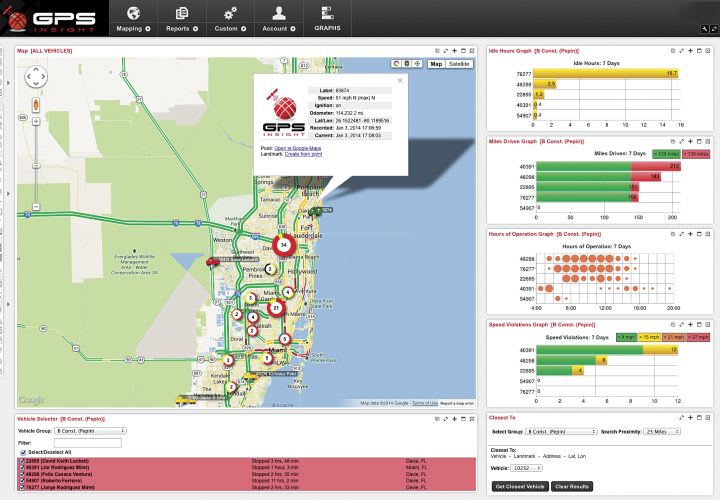720x500 pixels.
Task: Toggle checkbox for 54907 Roberto Ferreira
Action: 22,481
